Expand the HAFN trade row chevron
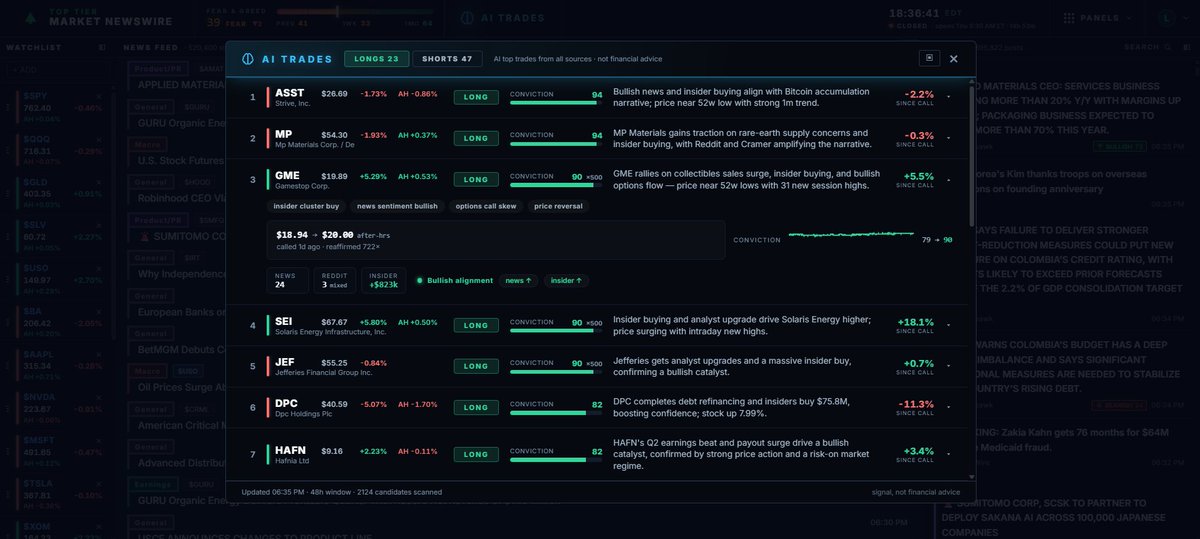This screenshot has width=1200, height=539. click(x=948, y=455)
